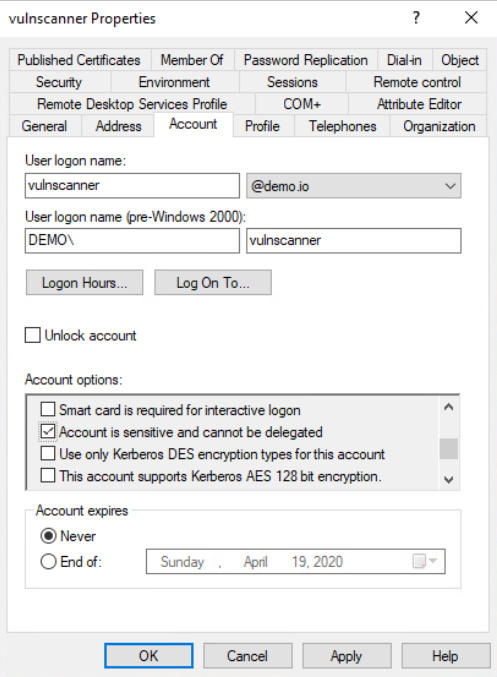
Task: Switch to the Profile tab
Action: tap(263, 126)
